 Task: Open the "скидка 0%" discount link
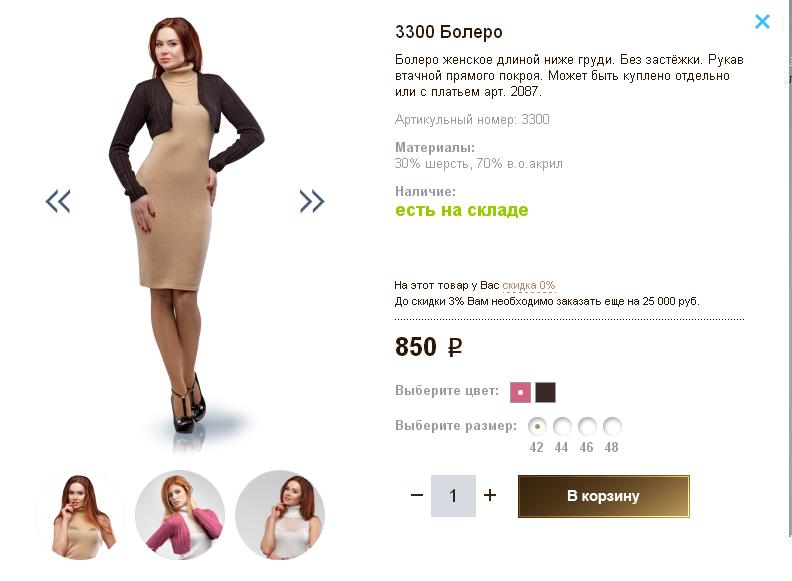click(x=528, y=285)
